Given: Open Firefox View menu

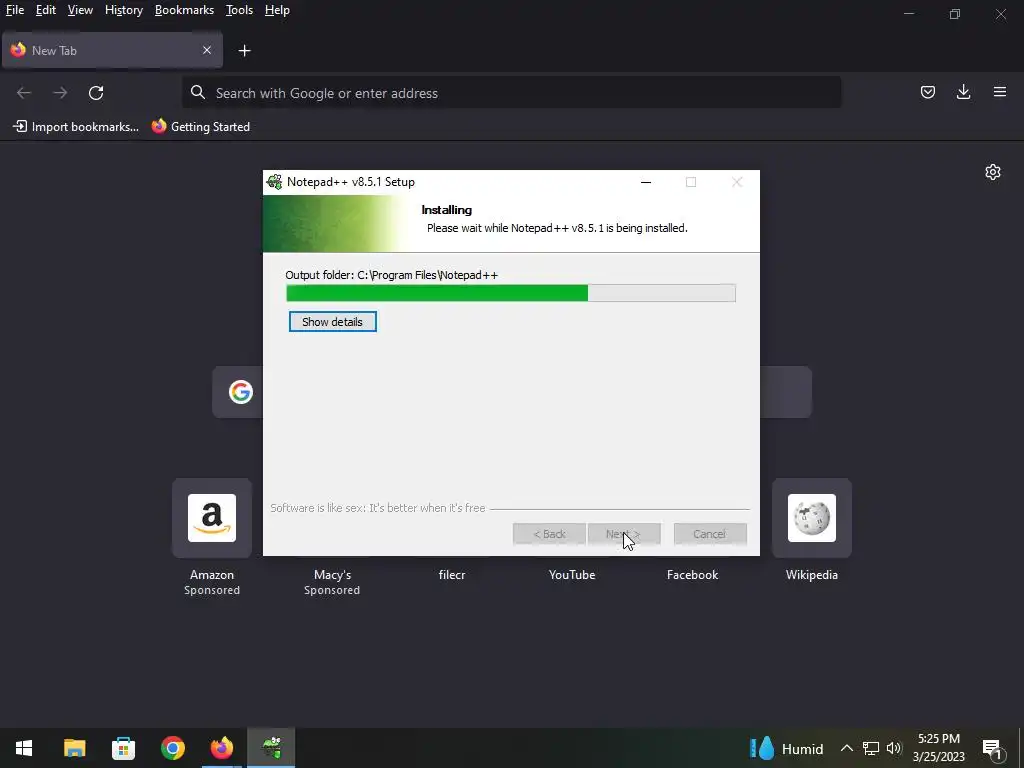Looking at the screenshot, I should 80,10.
